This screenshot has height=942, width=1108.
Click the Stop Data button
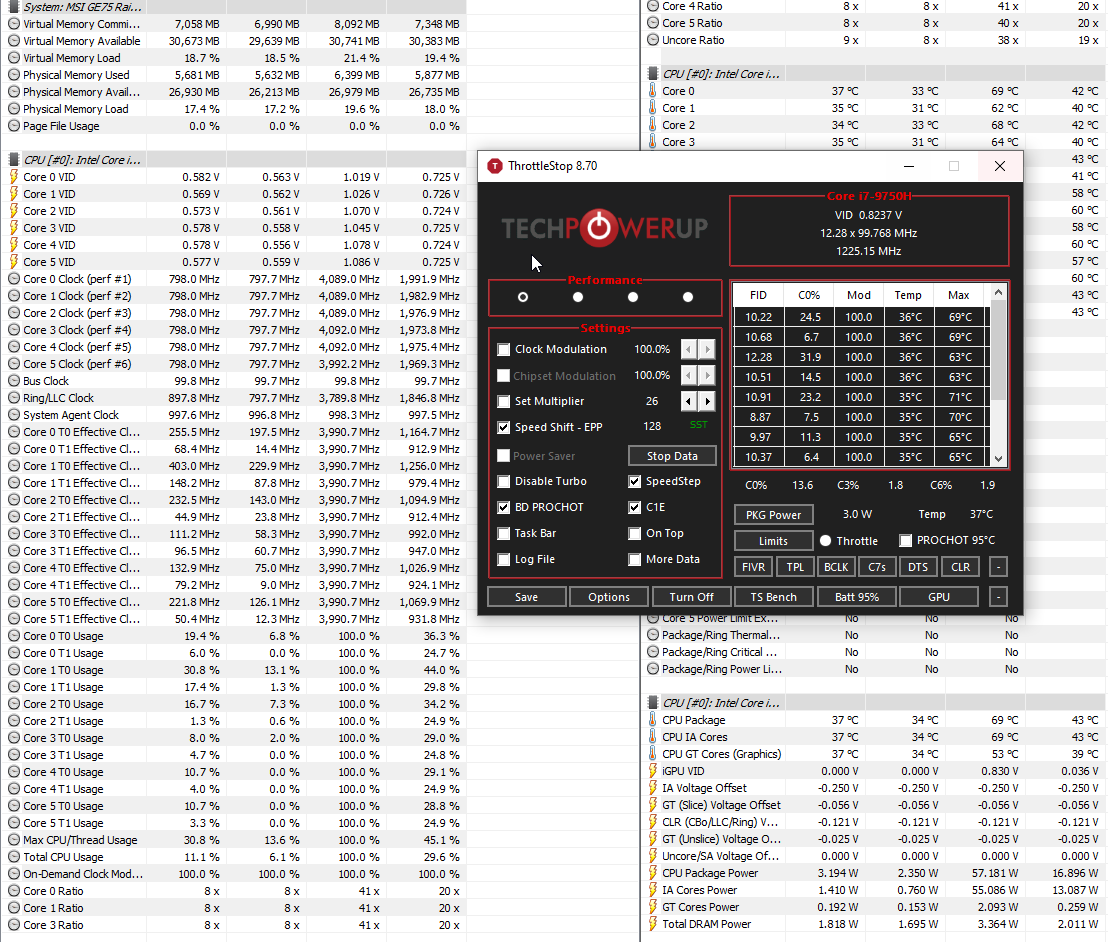tap(672, 456)
